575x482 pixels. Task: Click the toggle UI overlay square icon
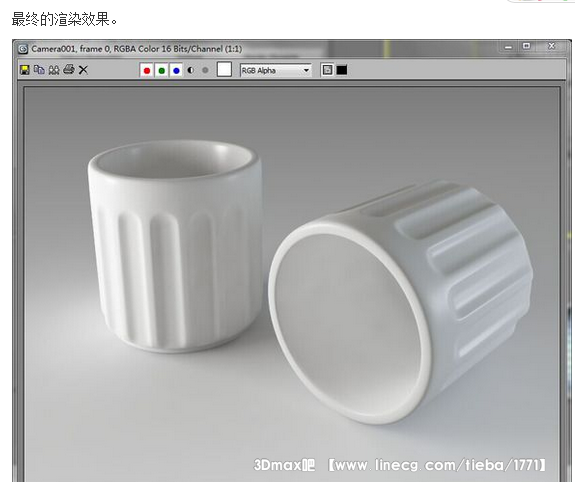327,70
